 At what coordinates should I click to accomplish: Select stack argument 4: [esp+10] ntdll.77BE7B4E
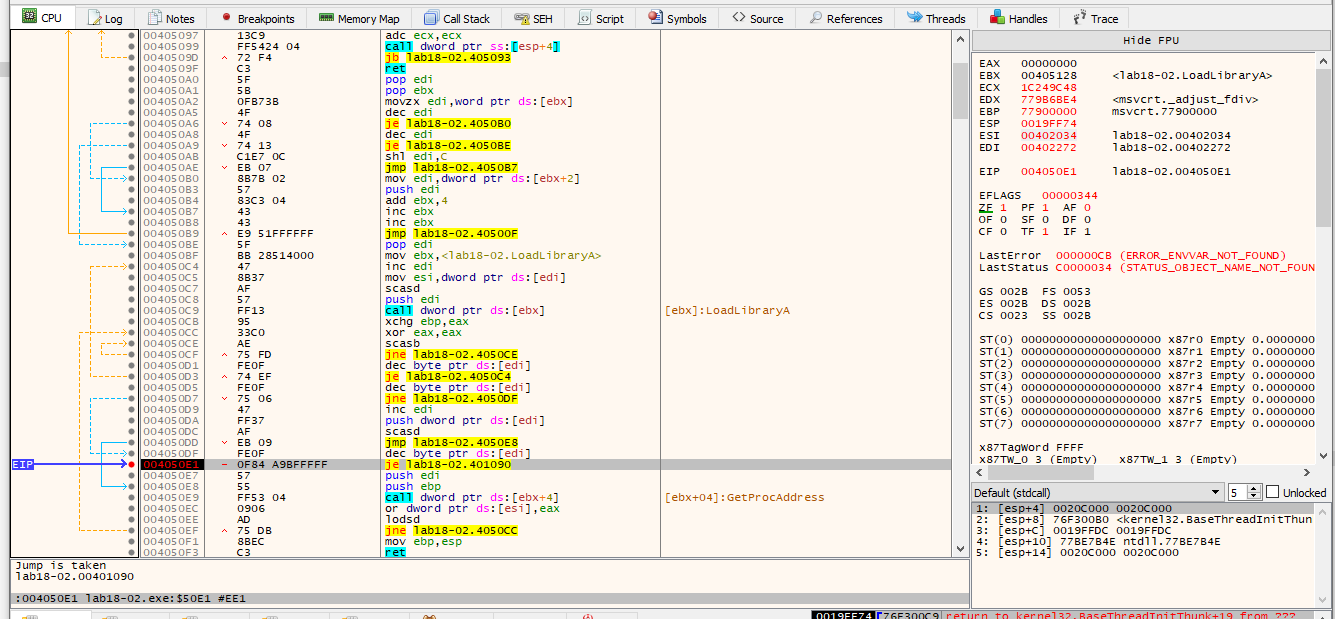tap(1143, 541)
